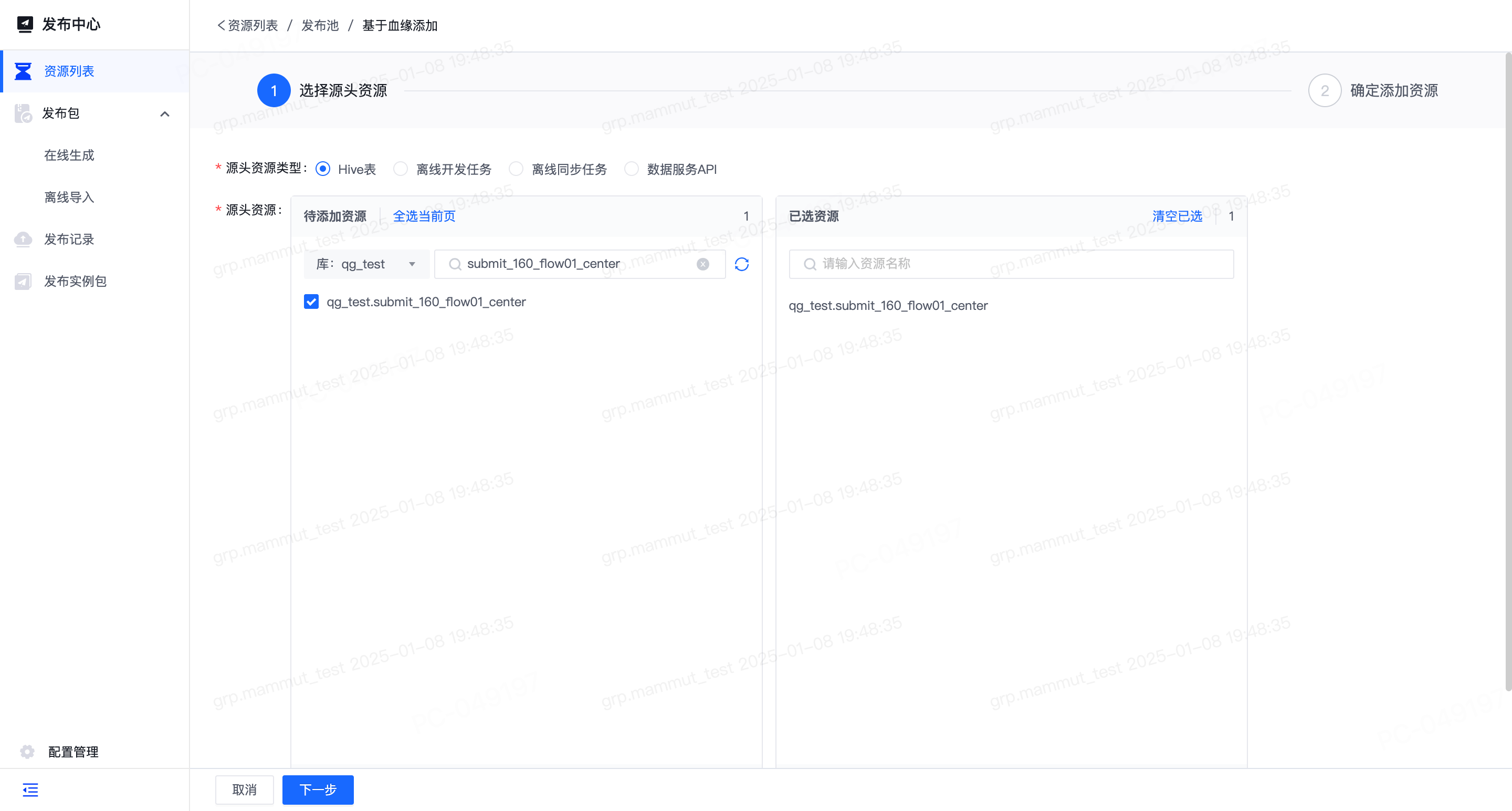The width and height of the screenshot is (1512, 811).
Task: Open the 在线生成 submenu item
Action: (x=69, y=155)
